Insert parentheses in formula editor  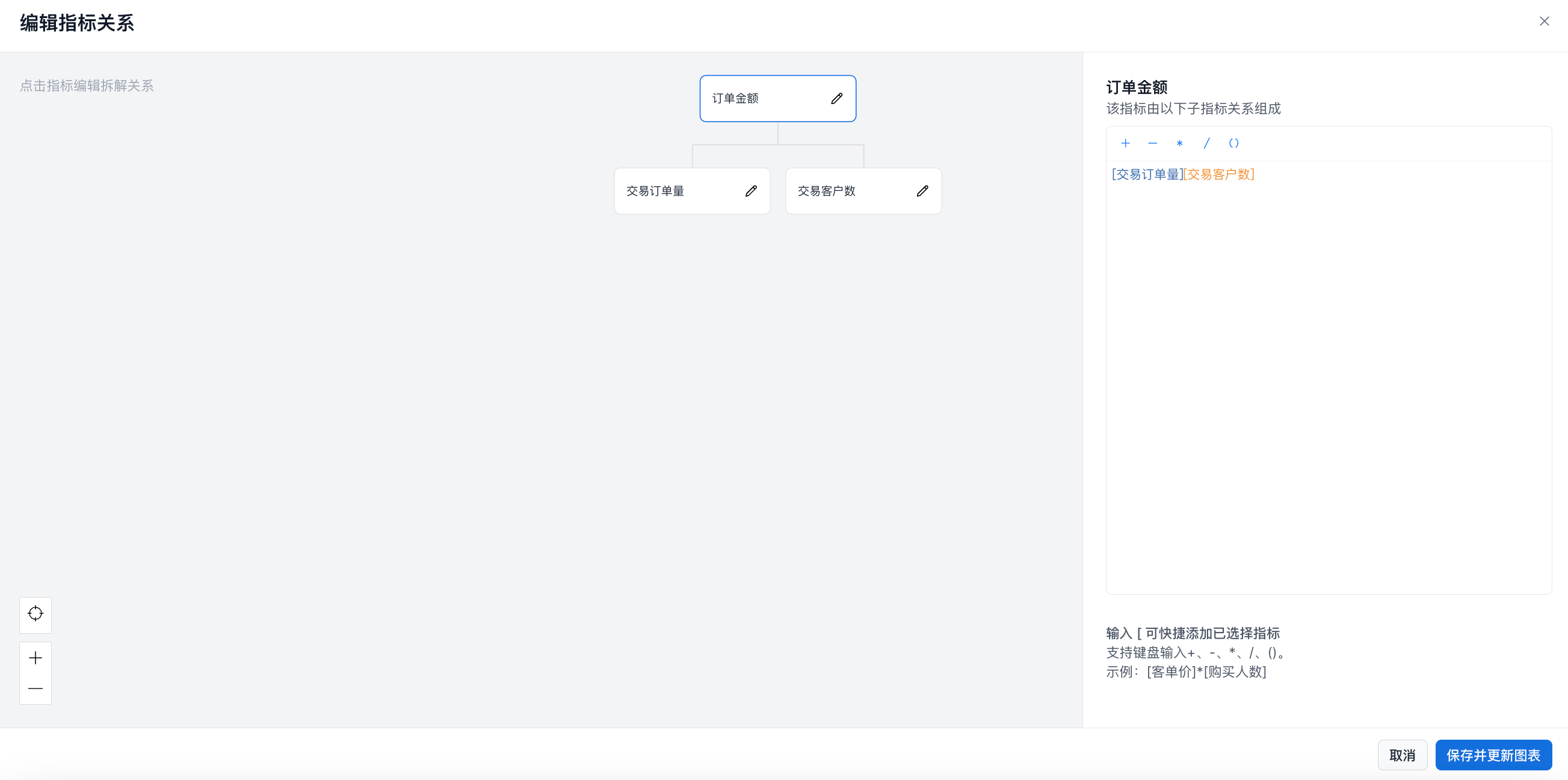1233,144
